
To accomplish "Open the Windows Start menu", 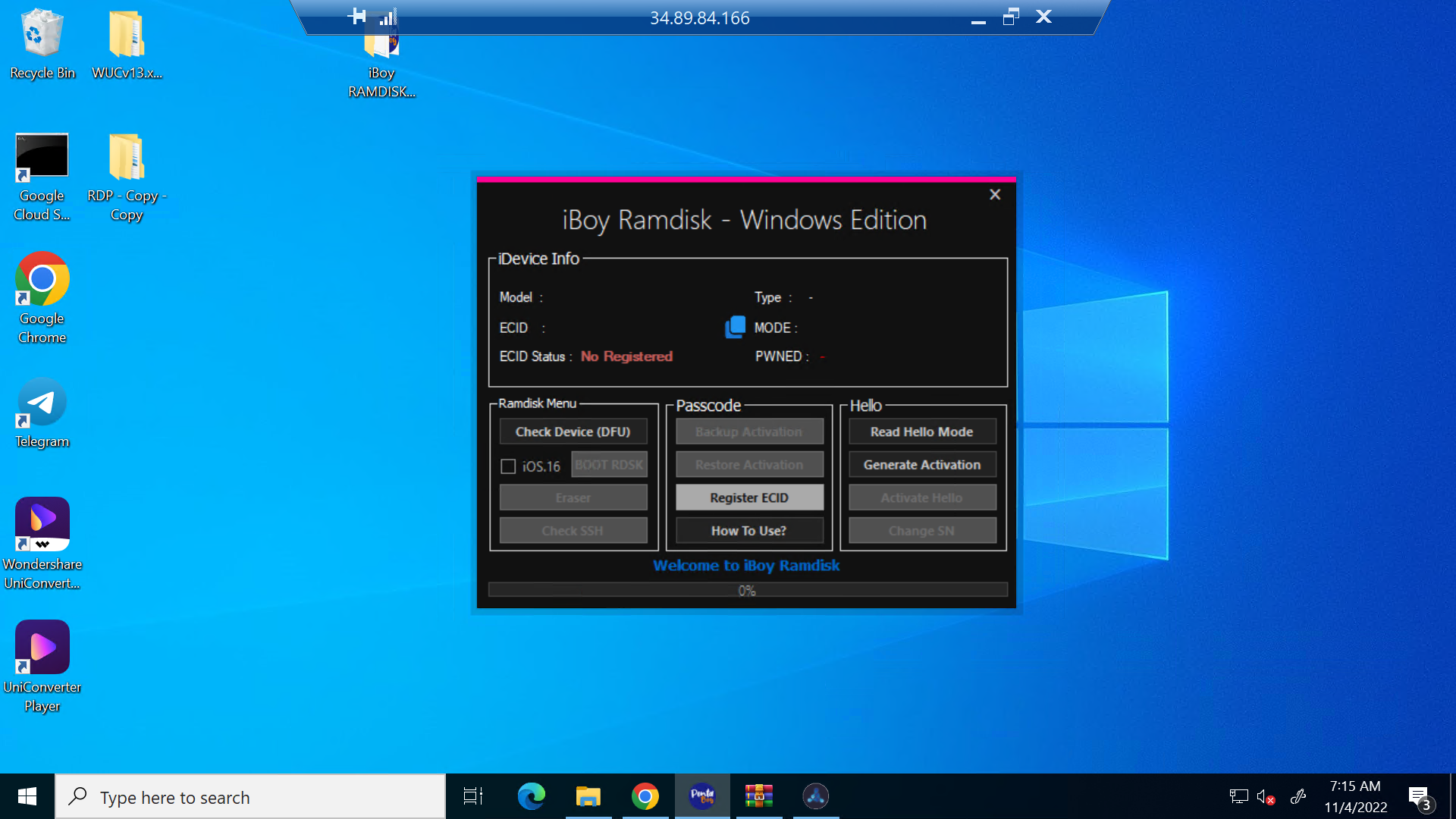I will point(27,796).
